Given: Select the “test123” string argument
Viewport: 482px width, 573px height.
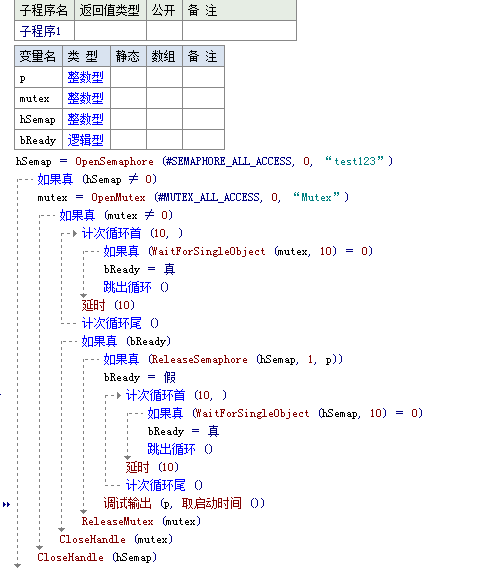Looking at the screenshot, I should (x=354, y=161).
